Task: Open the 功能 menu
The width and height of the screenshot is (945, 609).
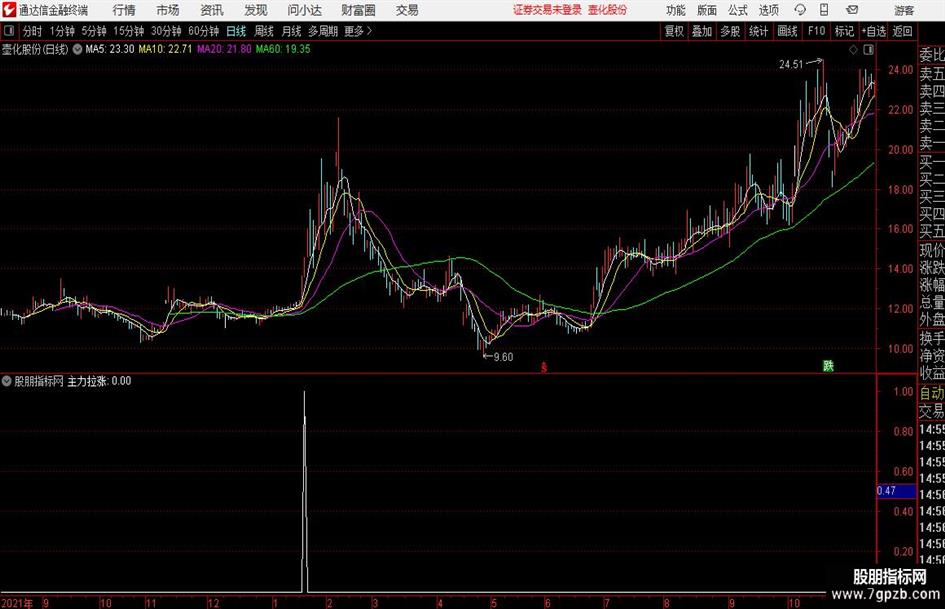Action: (676, 10)
